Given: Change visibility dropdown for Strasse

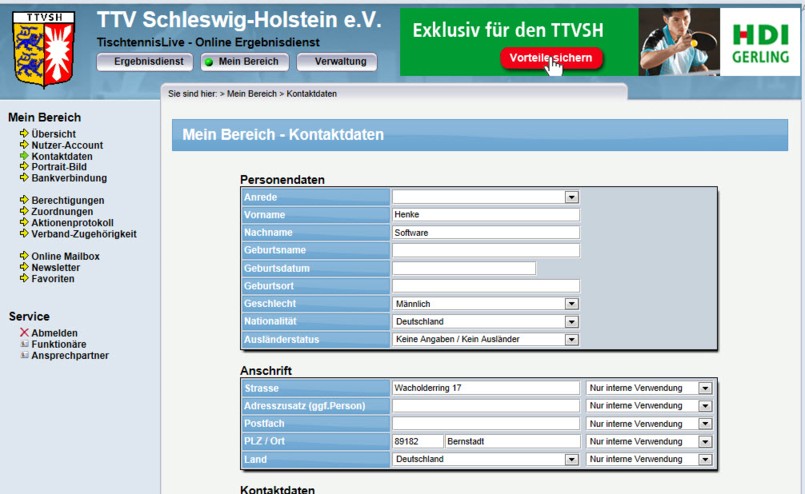Looking at the screenshot, I should pyautogui.click(x=704, y=388).
